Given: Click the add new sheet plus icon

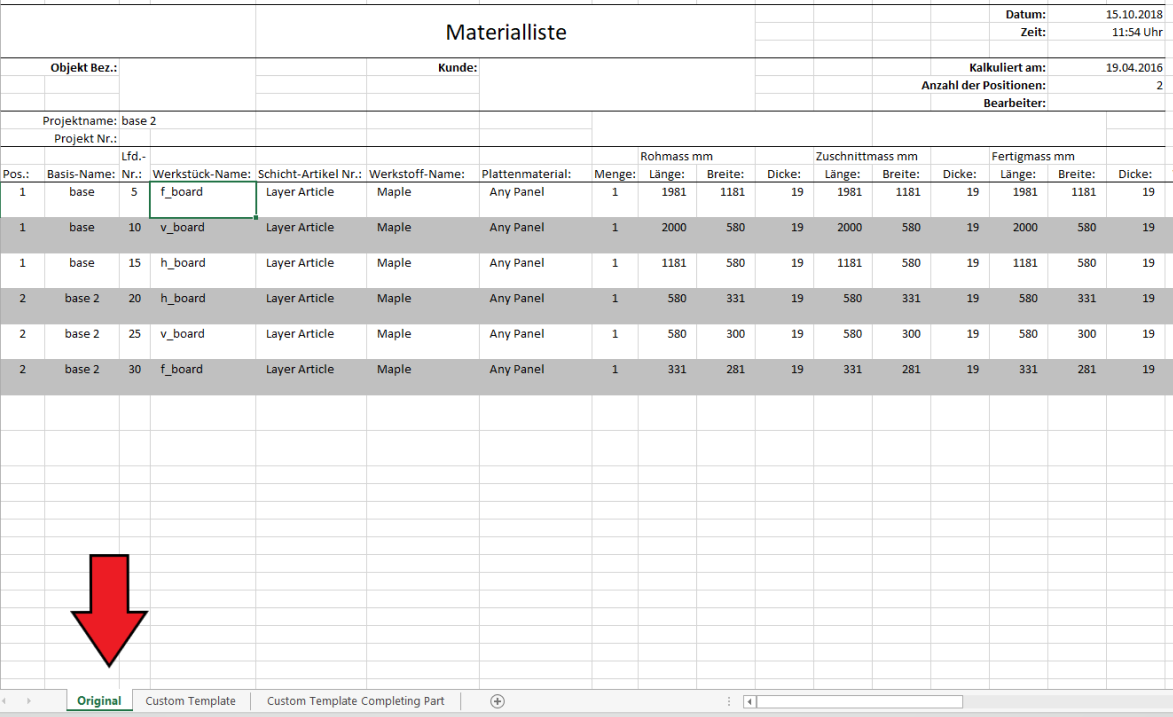Looking at the screenshot, I should pos(497,701).
